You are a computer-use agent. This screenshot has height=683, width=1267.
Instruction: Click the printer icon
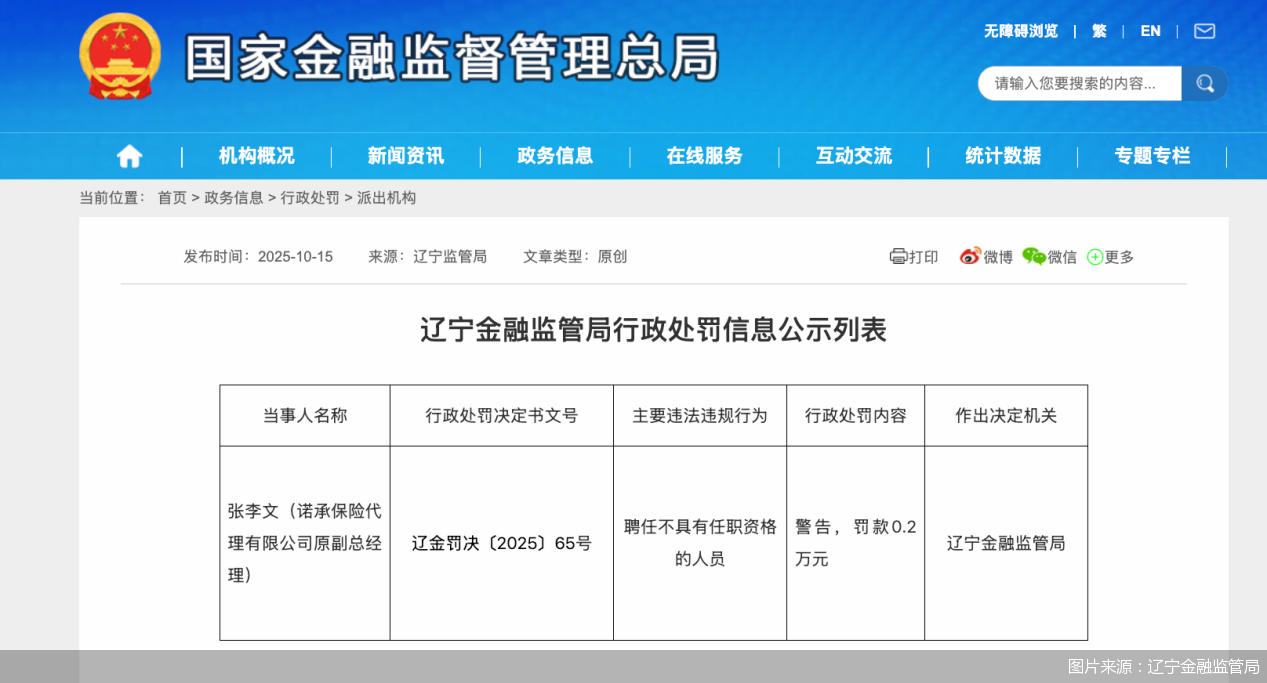898,256
